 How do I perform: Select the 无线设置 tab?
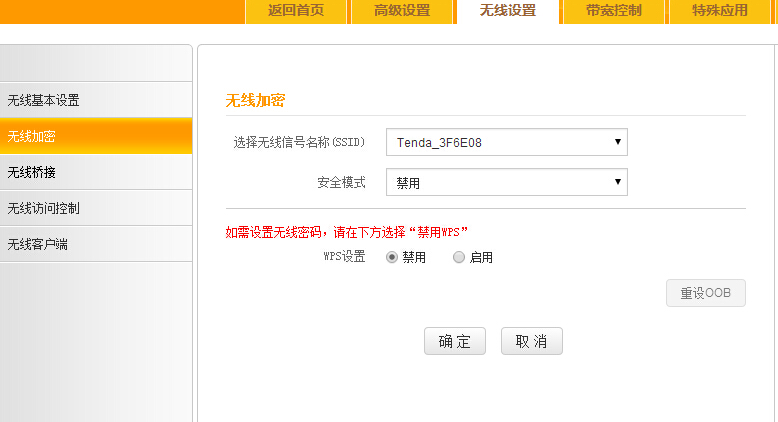[507, 11]
